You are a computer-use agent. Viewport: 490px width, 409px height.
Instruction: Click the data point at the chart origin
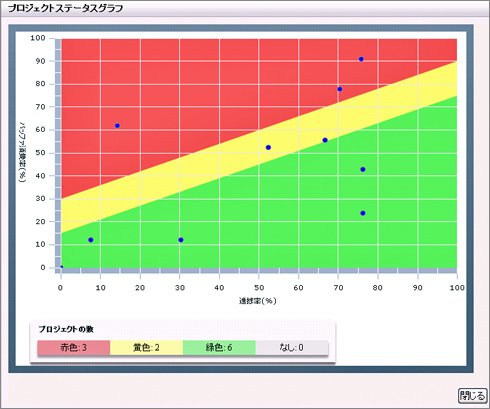point(62,267)
